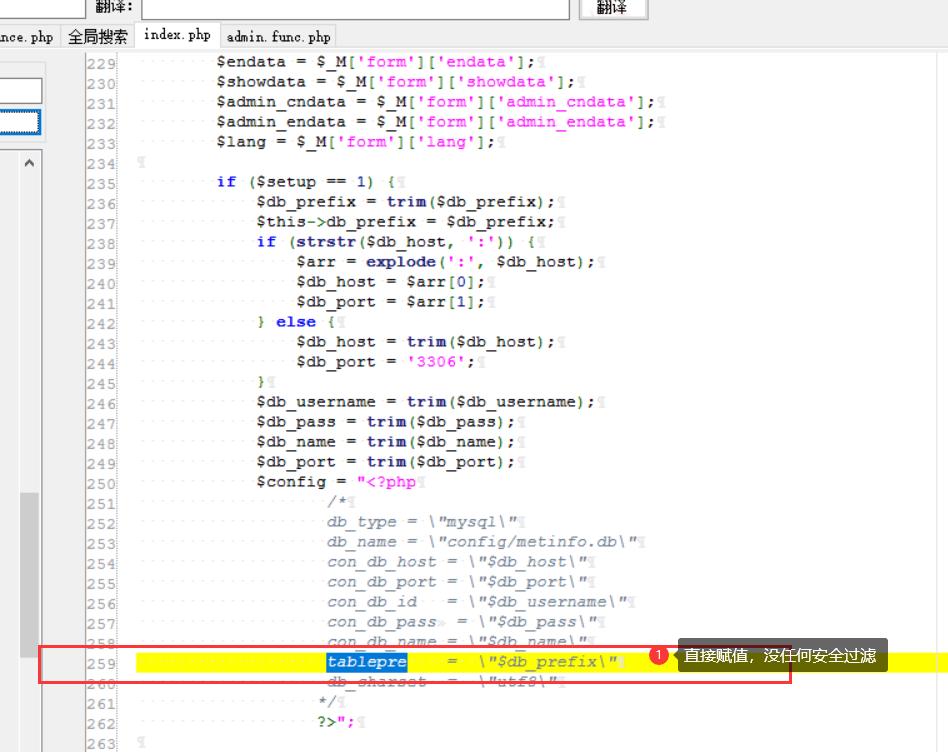Image resolution: width=948 pixels, height=752 pixels.
Task: Click the 翻译 translate button
Action: coord(613,8)
